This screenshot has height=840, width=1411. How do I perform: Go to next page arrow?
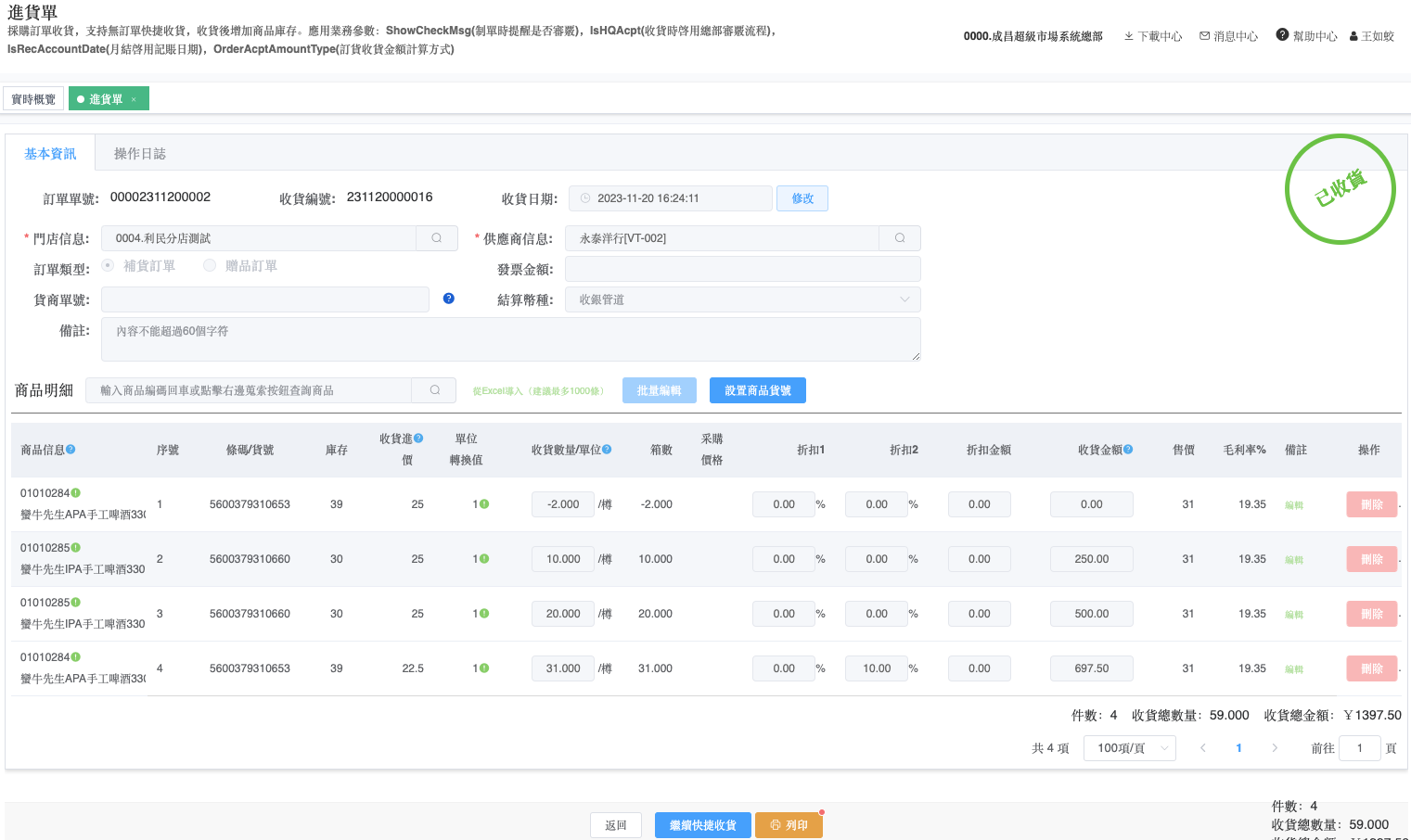click(1275, 748)
